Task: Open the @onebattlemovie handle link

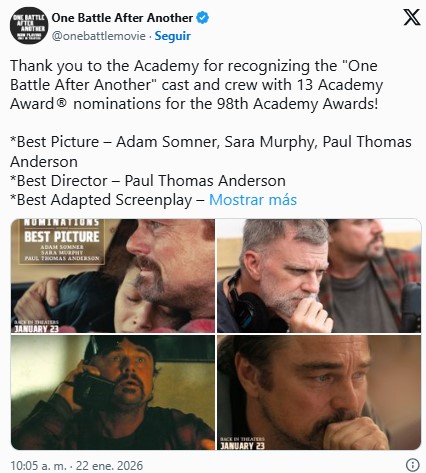Action: pos(99,36)
